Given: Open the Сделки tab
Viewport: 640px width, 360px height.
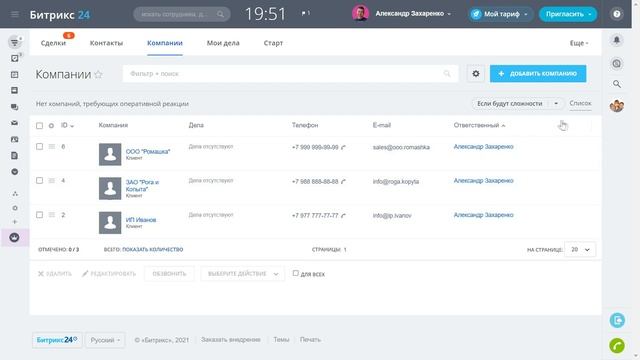Looking at the screenshot, I should pos(53,43).
